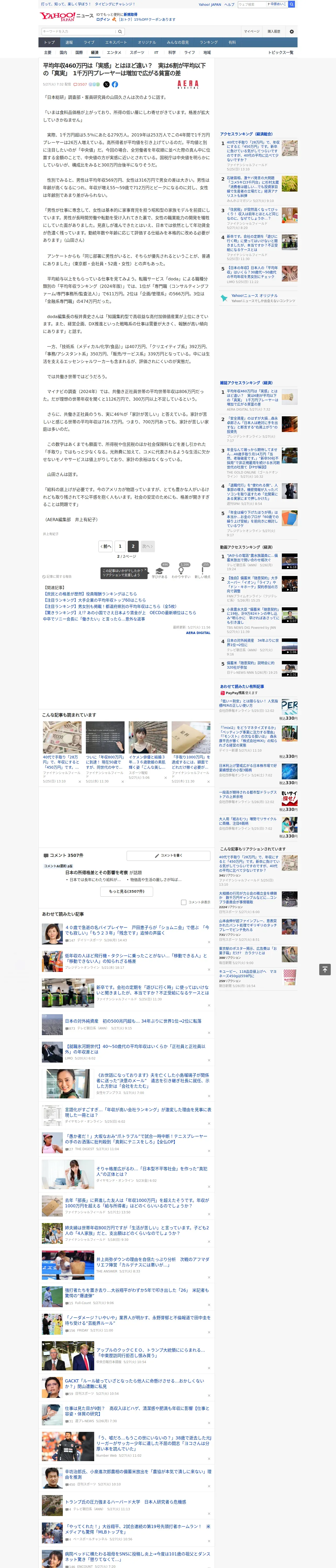Share article on Facebook icon
Screen dimensions: 336x1568
115,85
